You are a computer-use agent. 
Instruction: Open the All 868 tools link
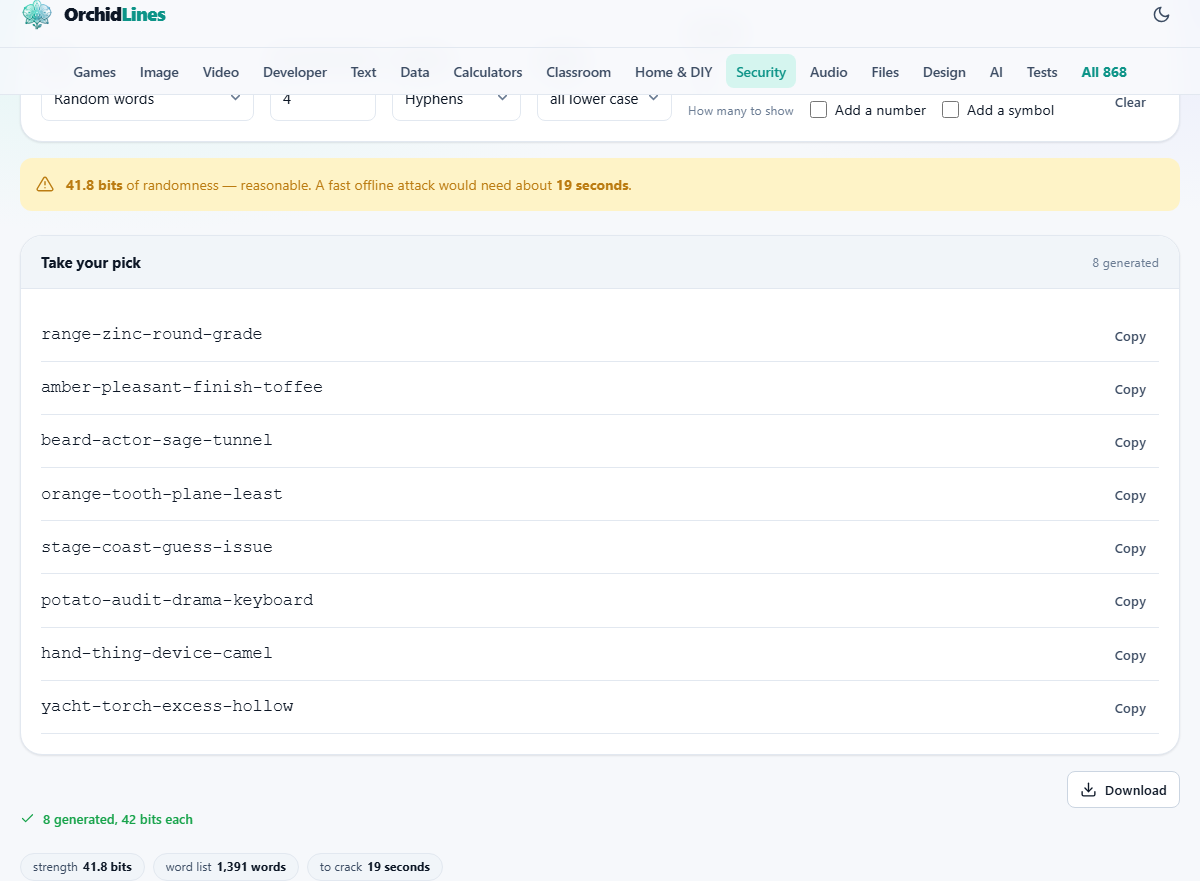coord(1104,72)
